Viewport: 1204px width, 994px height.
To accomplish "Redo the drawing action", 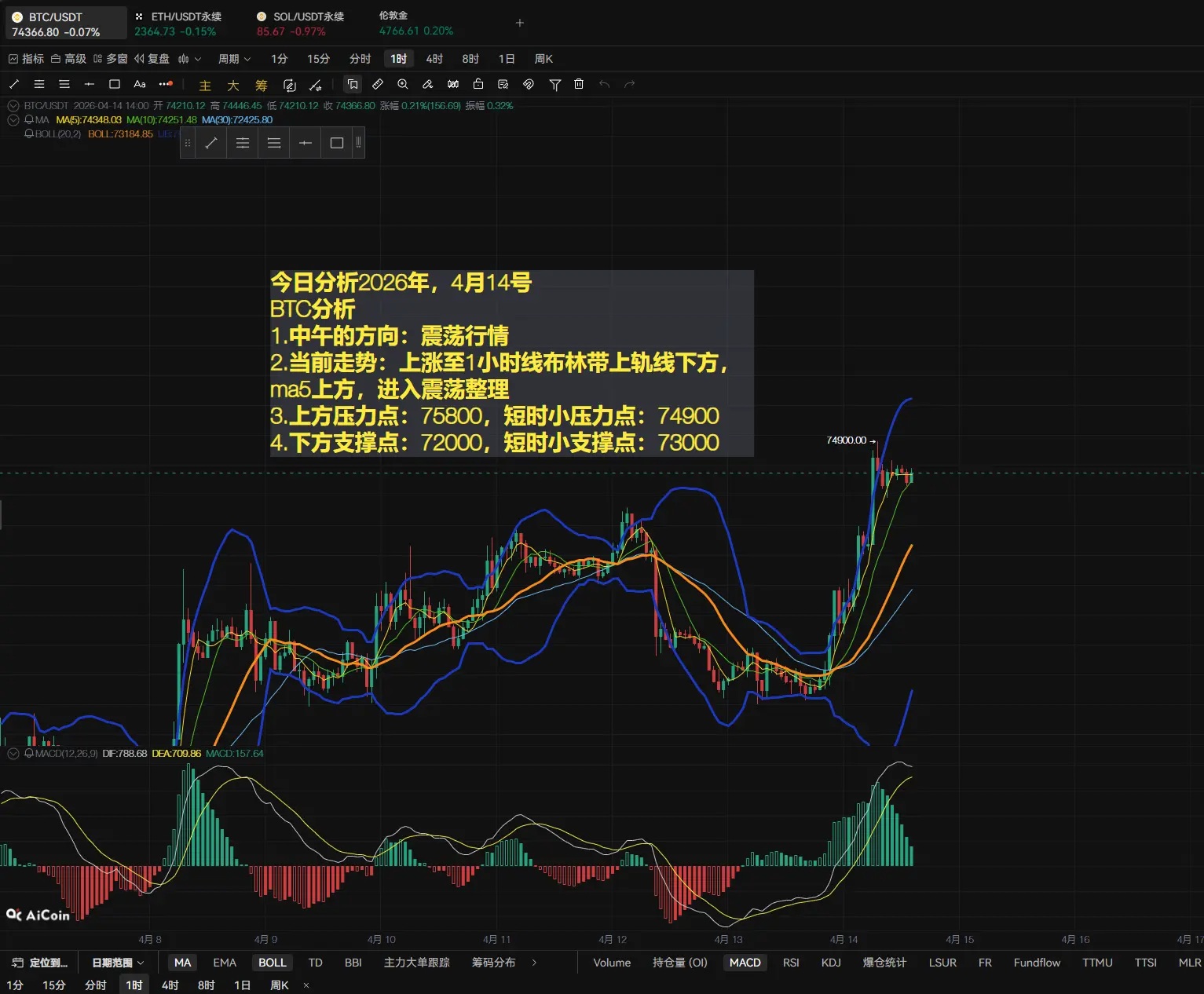I will click(x=629, y=84).
